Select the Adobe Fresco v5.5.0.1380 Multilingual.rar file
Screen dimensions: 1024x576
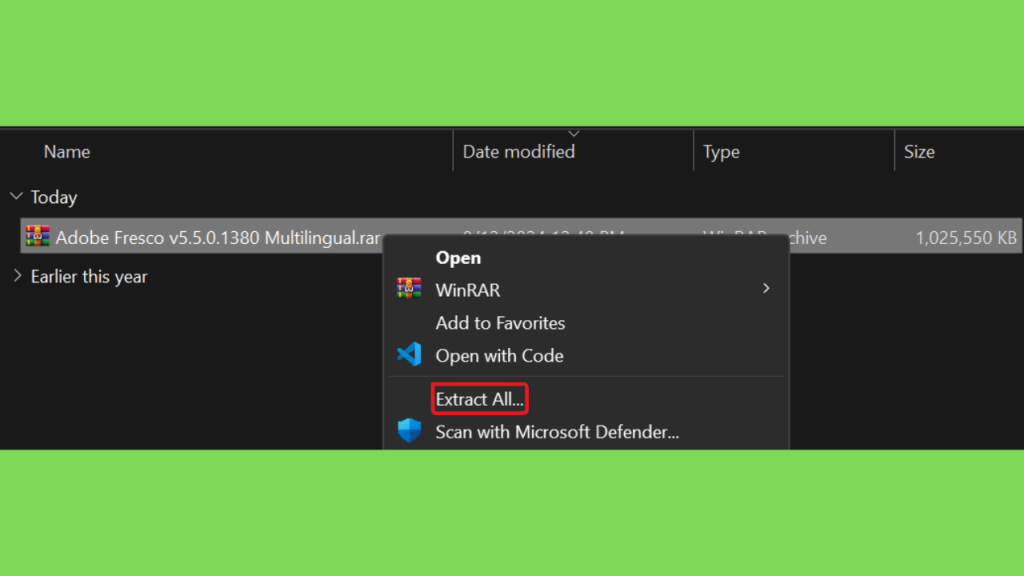coord(217,238)
